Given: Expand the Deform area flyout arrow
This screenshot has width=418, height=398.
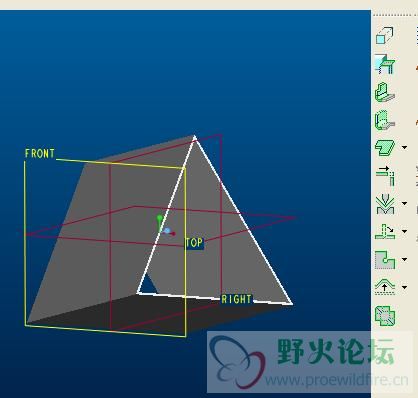Looking at the screenshot, I should click(404, 287).
